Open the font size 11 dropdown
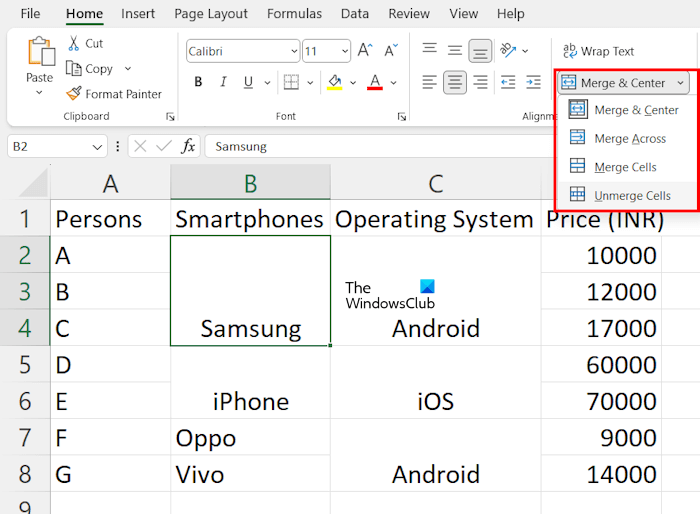700x514 pixels. (x=345, y=51)
